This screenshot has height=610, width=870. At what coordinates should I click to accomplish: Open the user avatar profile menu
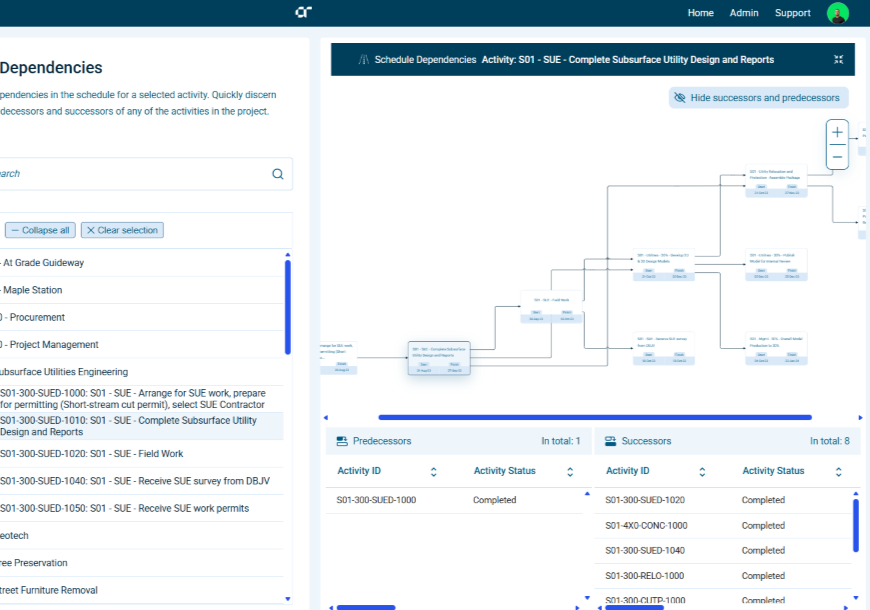[x=837, y=13]
